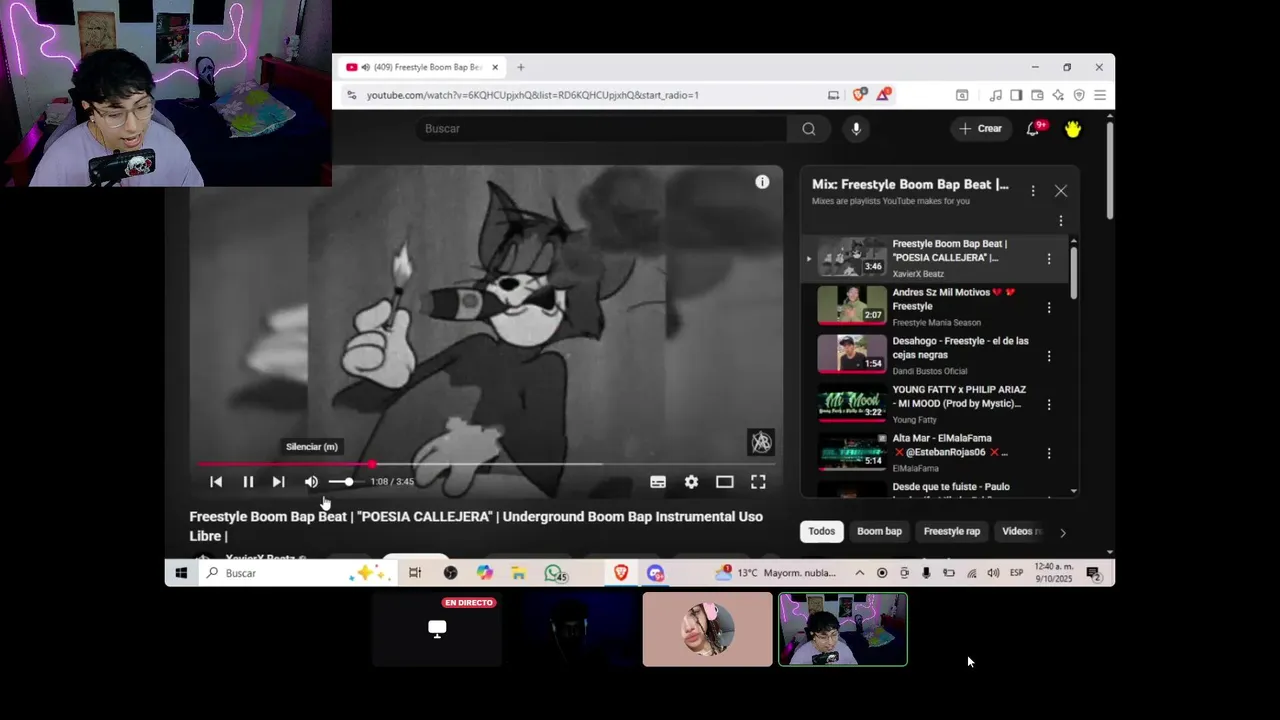Open Brave Leo AI sparkle icon
Image resolution: width=1280 pixels, height=720 pixels.
coord(1058,95)
